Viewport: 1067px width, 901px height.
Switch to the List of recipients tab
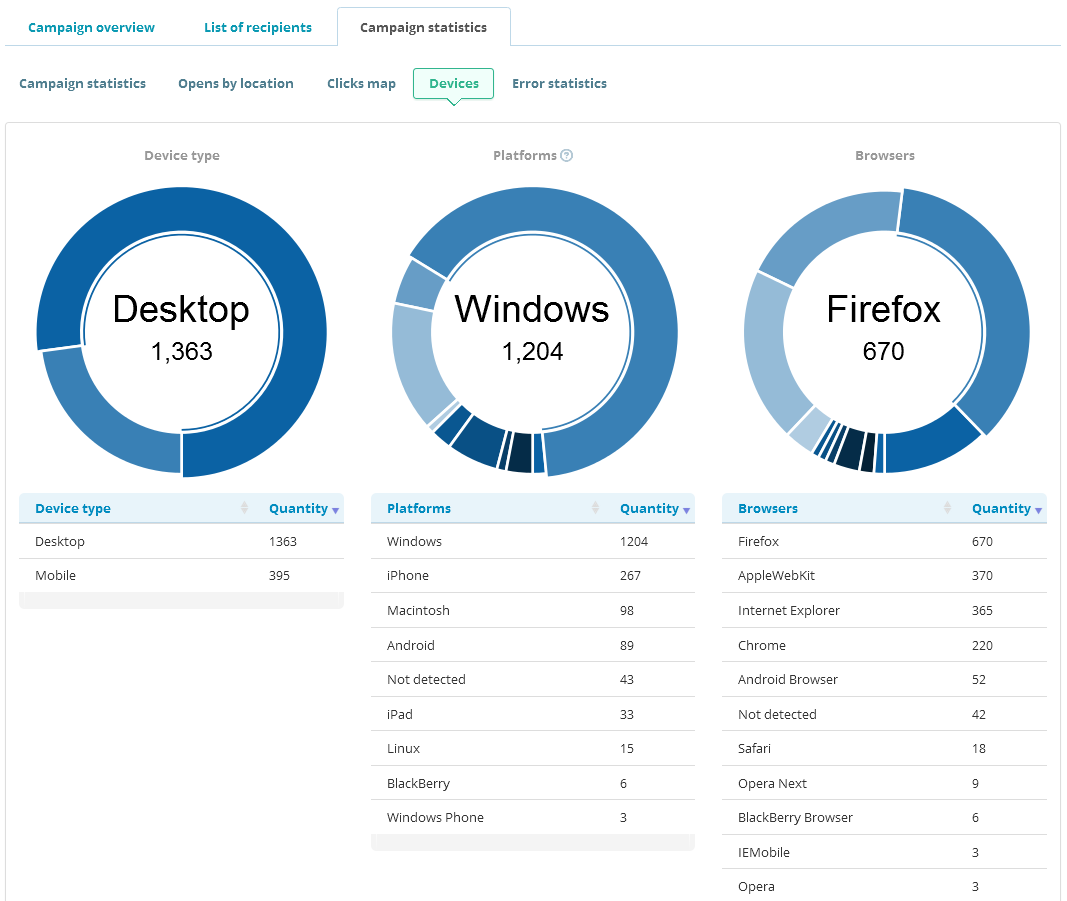[258, 27]
